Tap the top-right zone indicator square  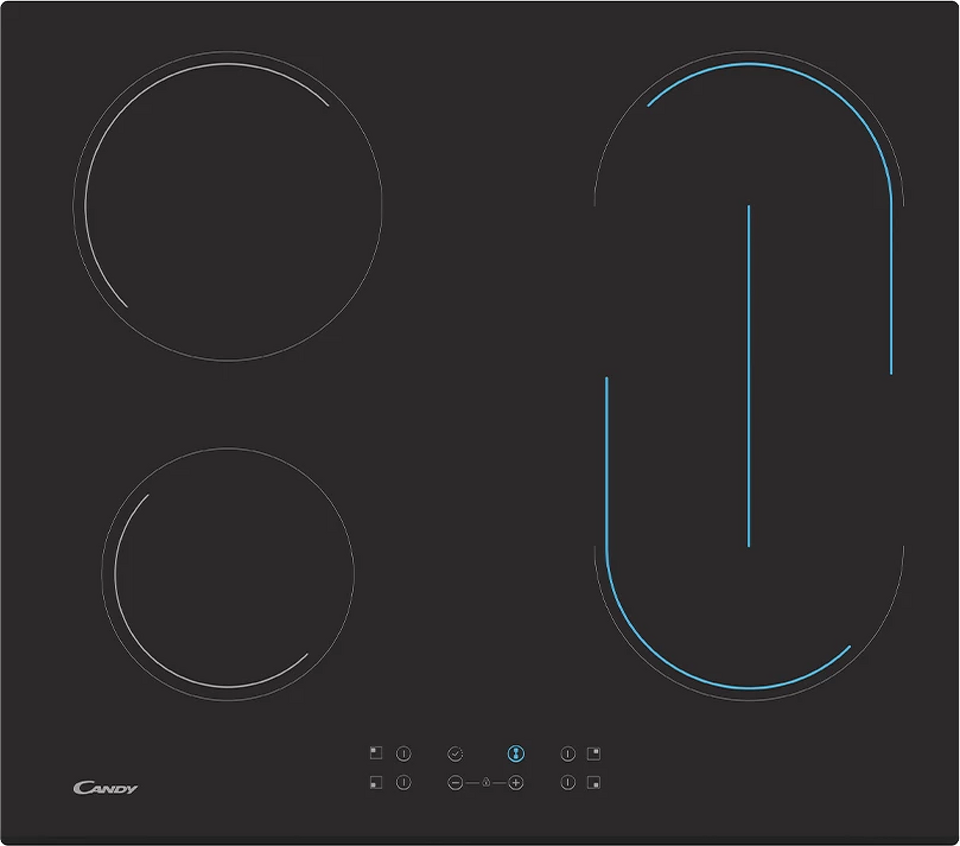pos(594,753)
